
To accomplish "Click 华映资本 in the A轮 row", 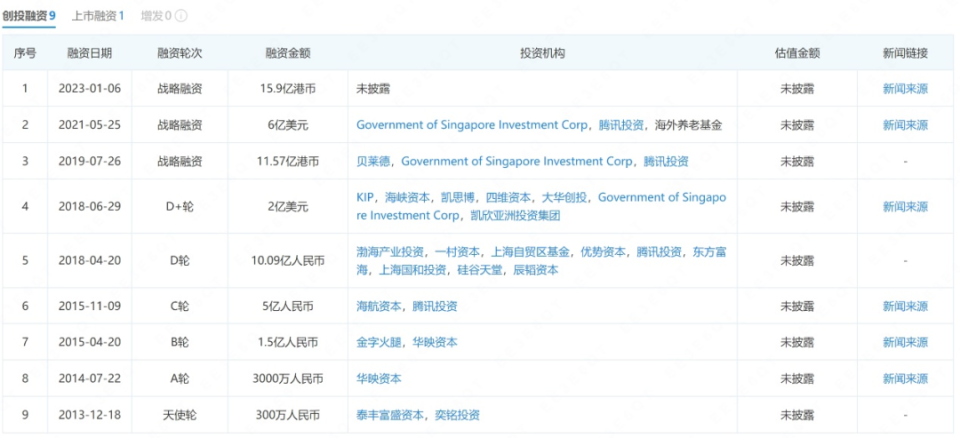I will tap(380, 379).
